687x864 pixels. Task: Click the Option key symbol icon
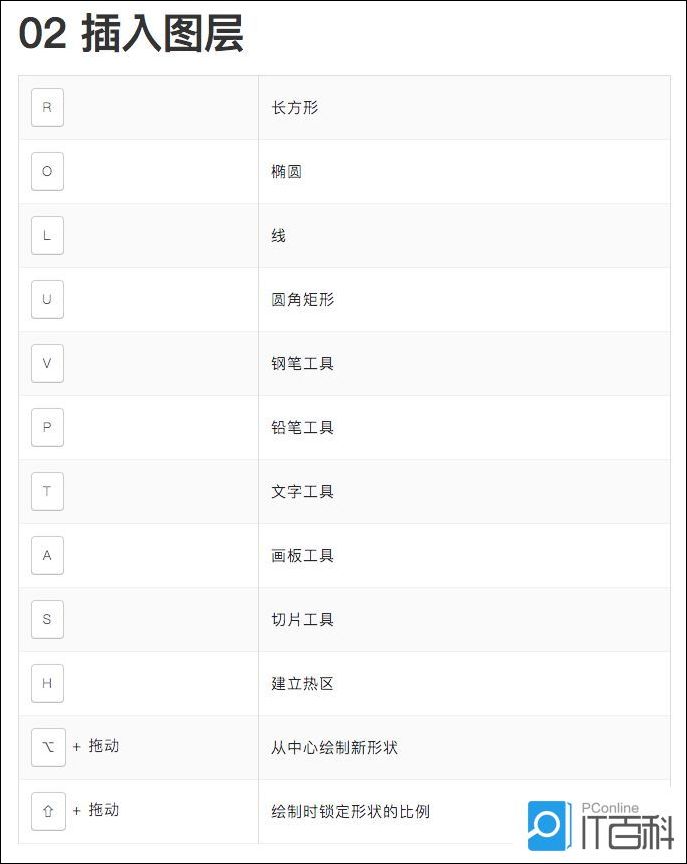pyautogui.click(x=47, y=747)
